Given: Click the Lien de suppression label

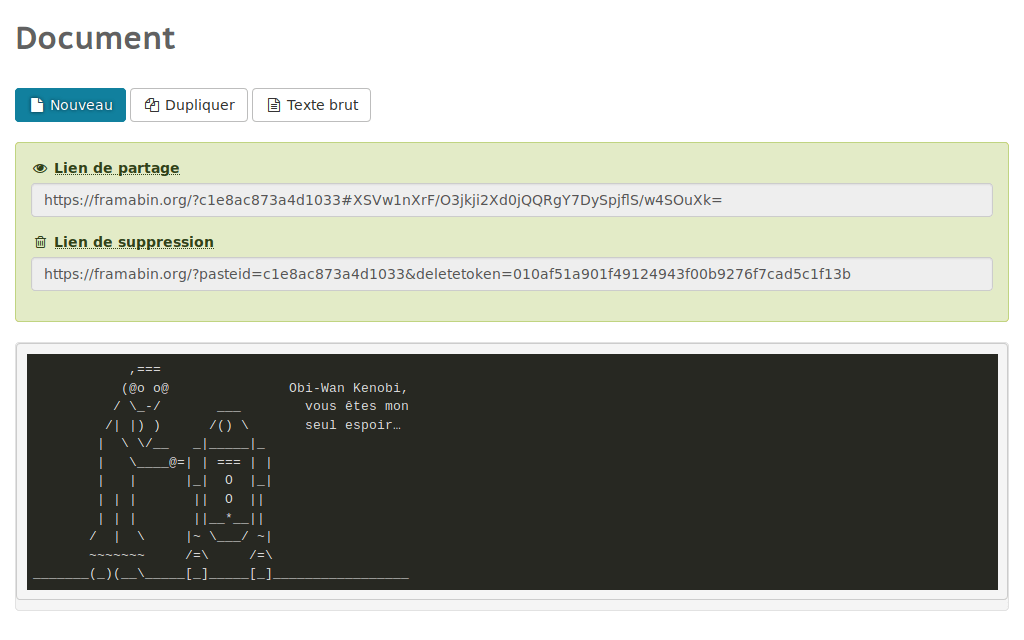Looking at the screenshot, I should click(134, 242).
